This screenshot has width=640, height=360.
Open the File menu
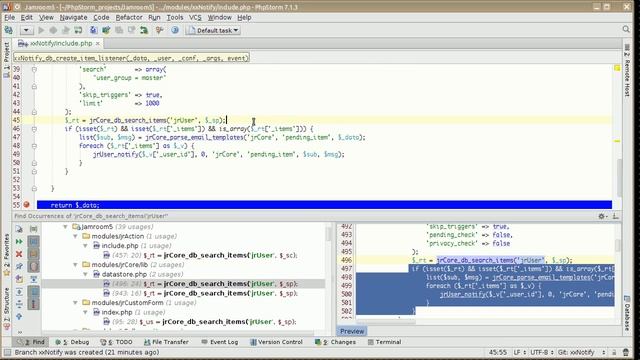(x=9, y=17)
